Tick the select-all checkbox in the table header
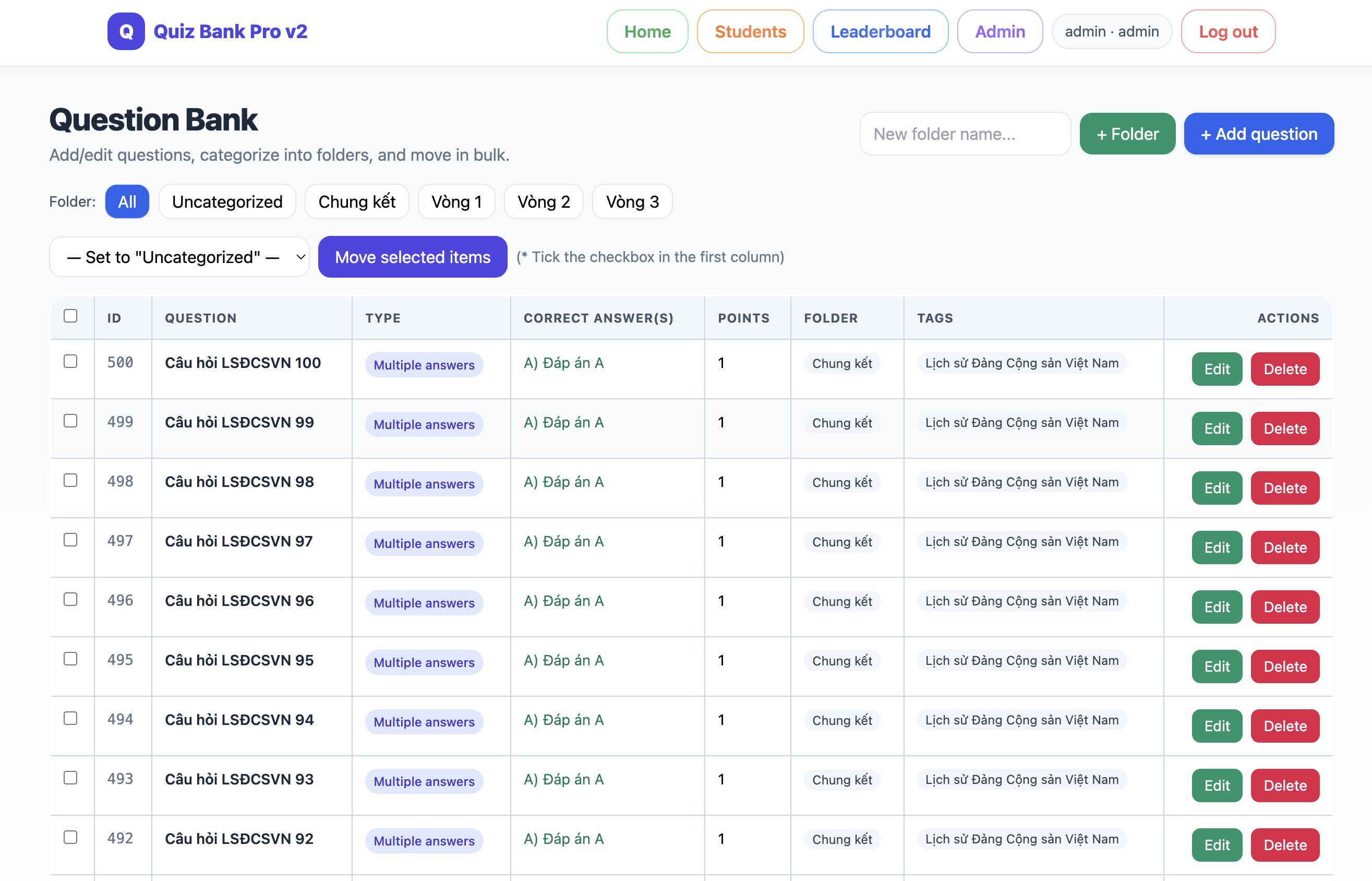The height and width of the screenshot is (881, 1372). tap(70, 316)
